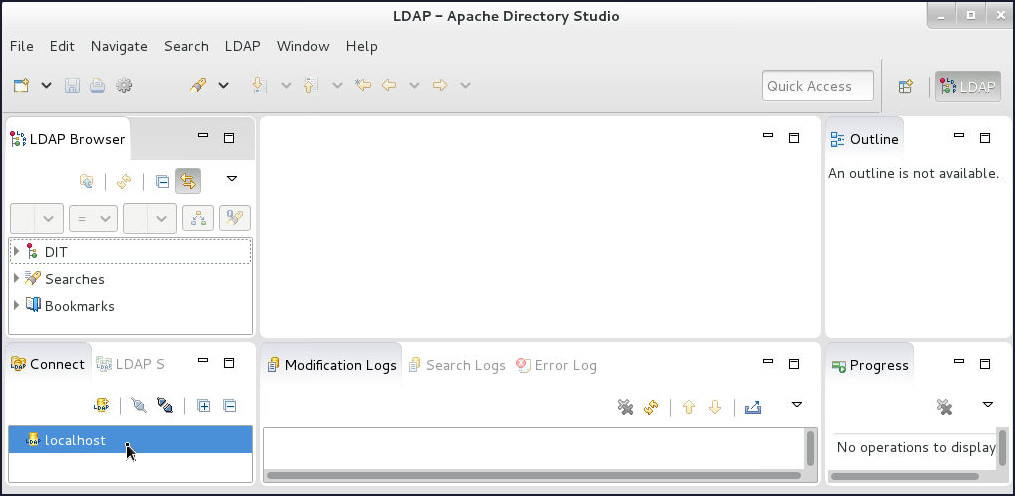
Task: Click the Up/parent icon in LDAP Browser
Action: coord(86,181)
